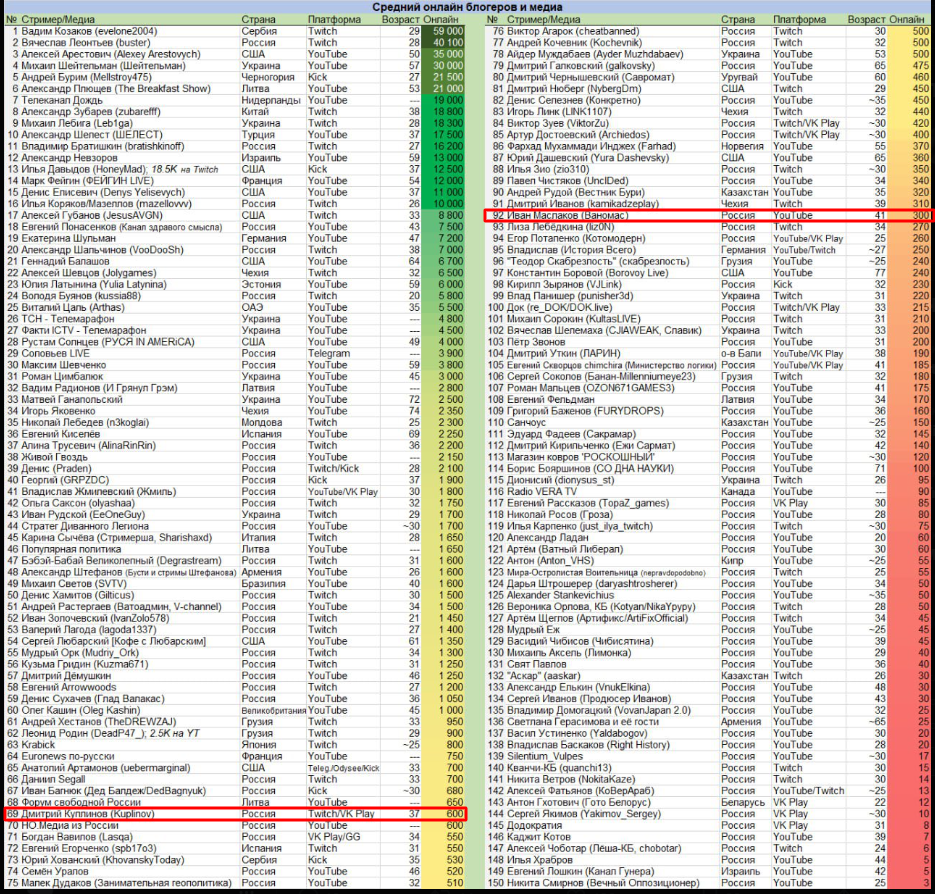Select "VK Play/GG" platform cell for Богдан Вавилов
935x894 pixels.
[334, 837]
